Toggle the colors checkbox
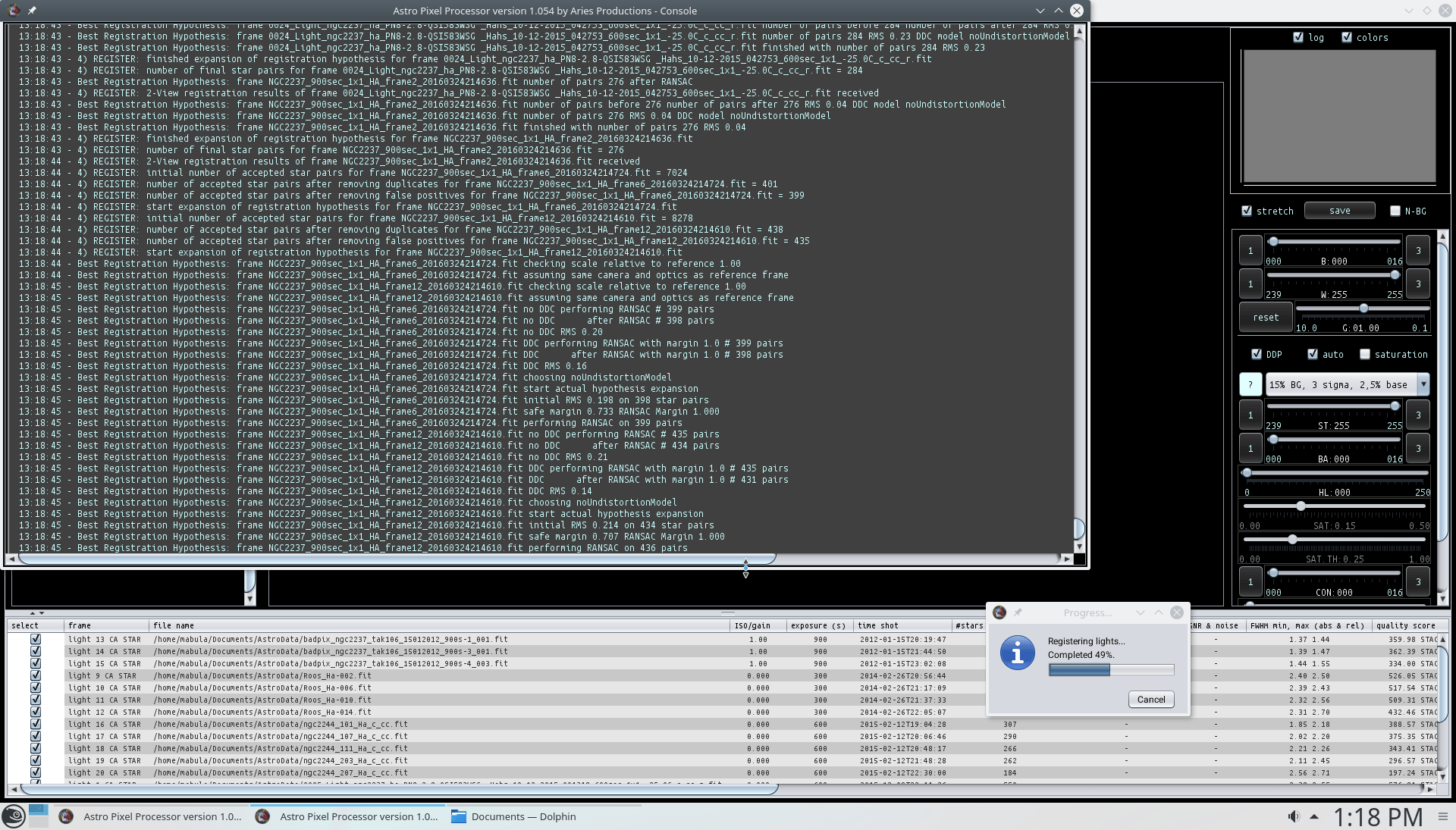1456x830 pixels. [x=1347, y=37]
